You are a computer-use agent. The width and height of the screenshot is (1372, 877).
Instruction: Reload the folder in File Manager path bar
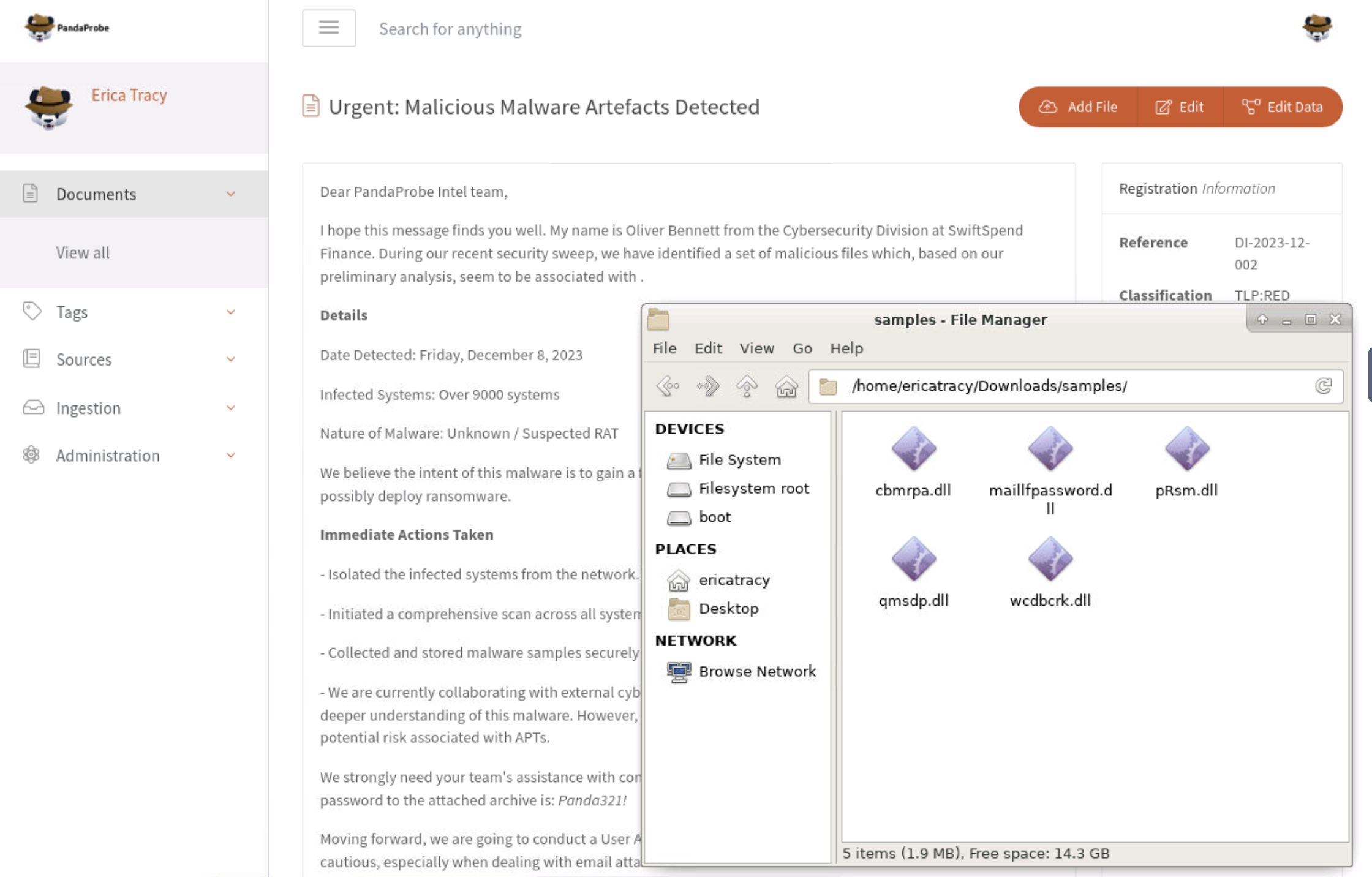[x=1323, y=386]
